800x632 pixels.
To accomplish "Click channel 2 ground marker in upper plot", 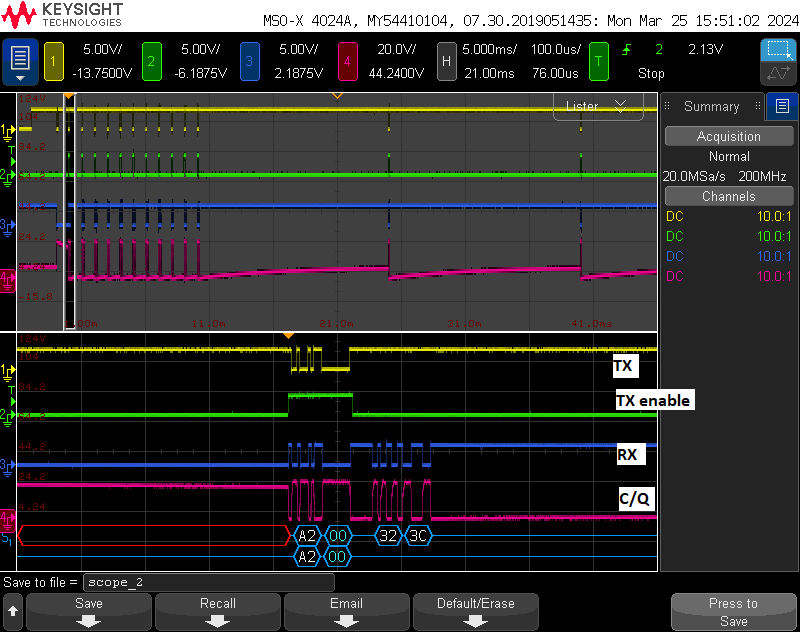I will [x=8, y=178].
